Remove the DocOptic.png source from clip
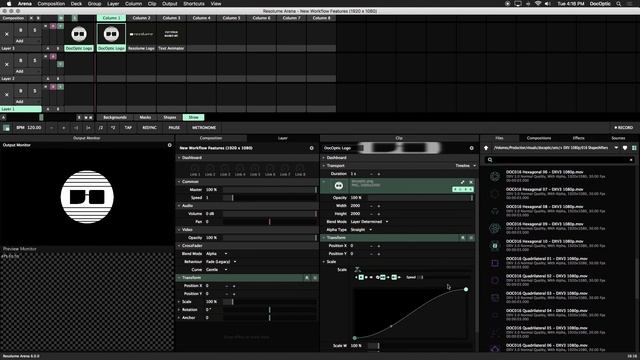 click(x=471, y=182)
